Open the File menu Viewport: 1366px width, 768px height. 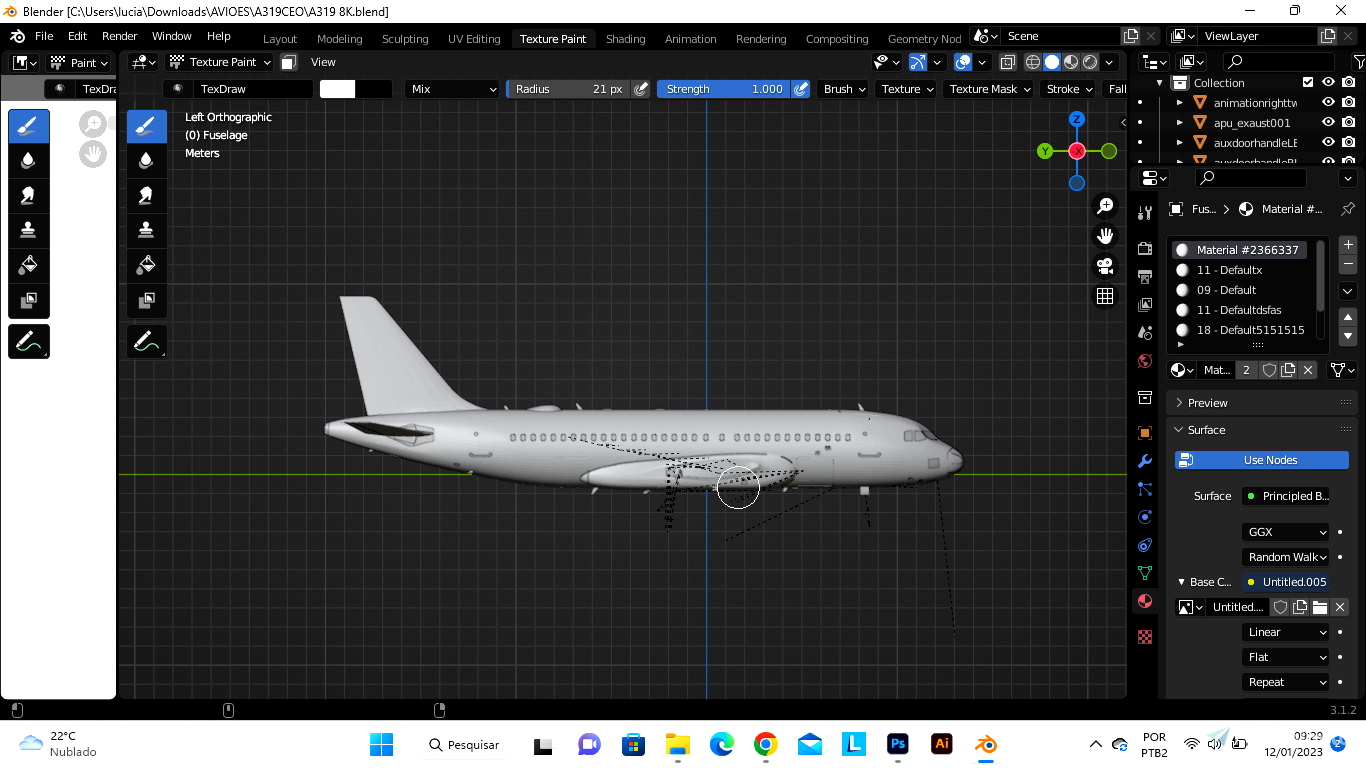coord(44,36)
